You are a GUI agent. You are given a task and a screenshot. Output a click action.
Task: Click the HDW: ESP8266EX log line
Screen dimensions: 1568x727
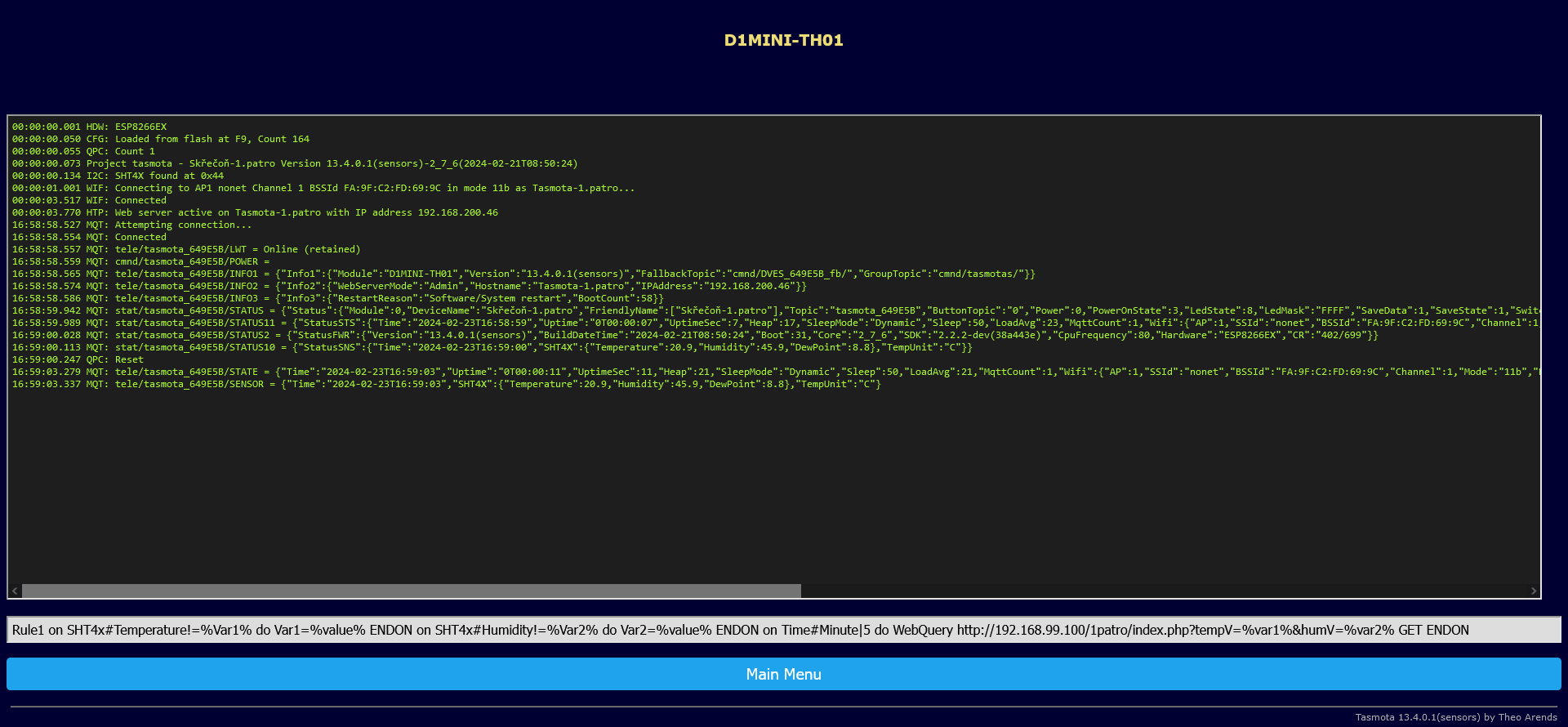(90, 127)
